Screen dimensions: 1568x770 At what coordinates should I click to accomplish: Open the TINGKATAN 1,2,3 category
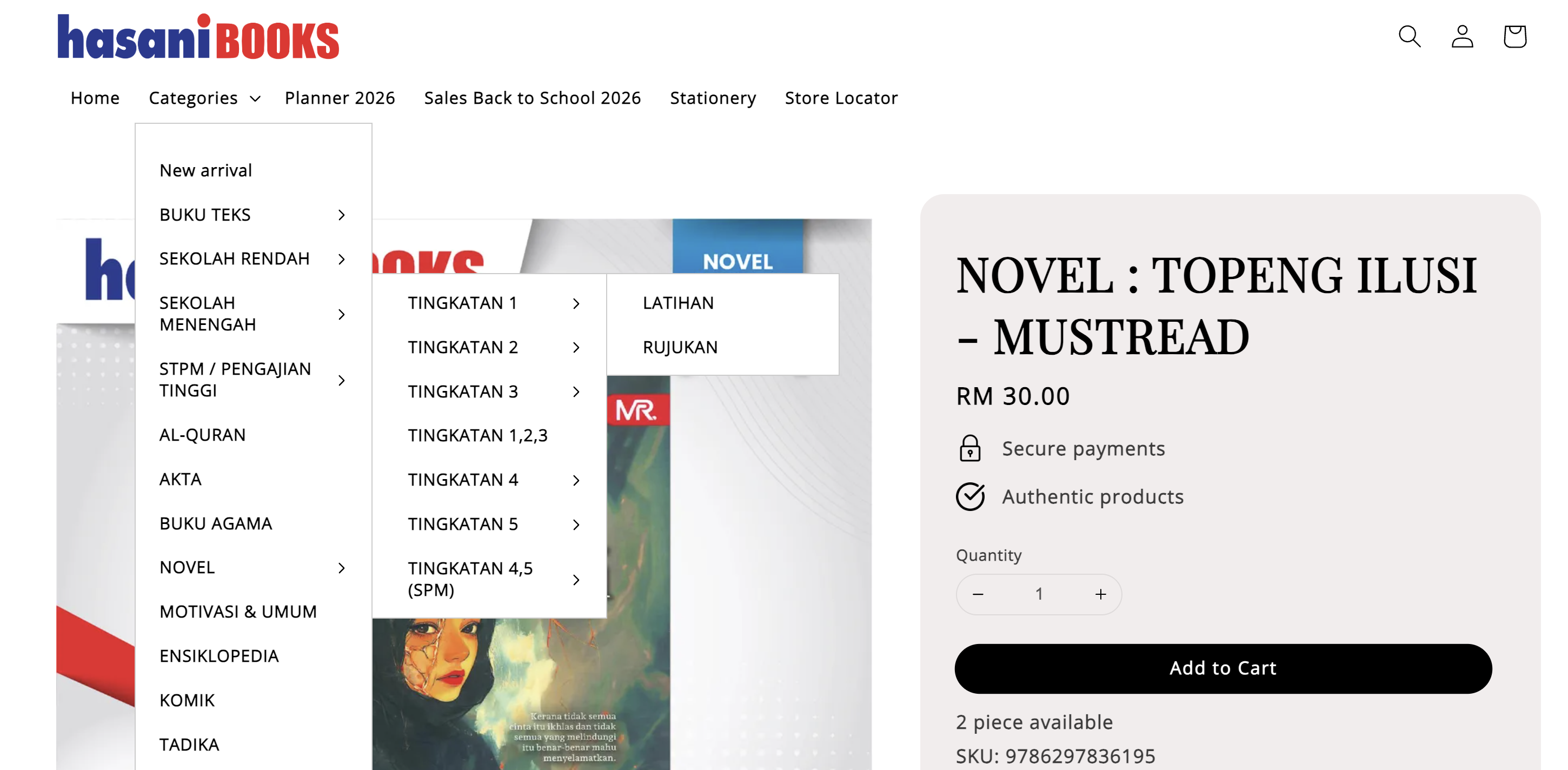(x=477, y=435)
